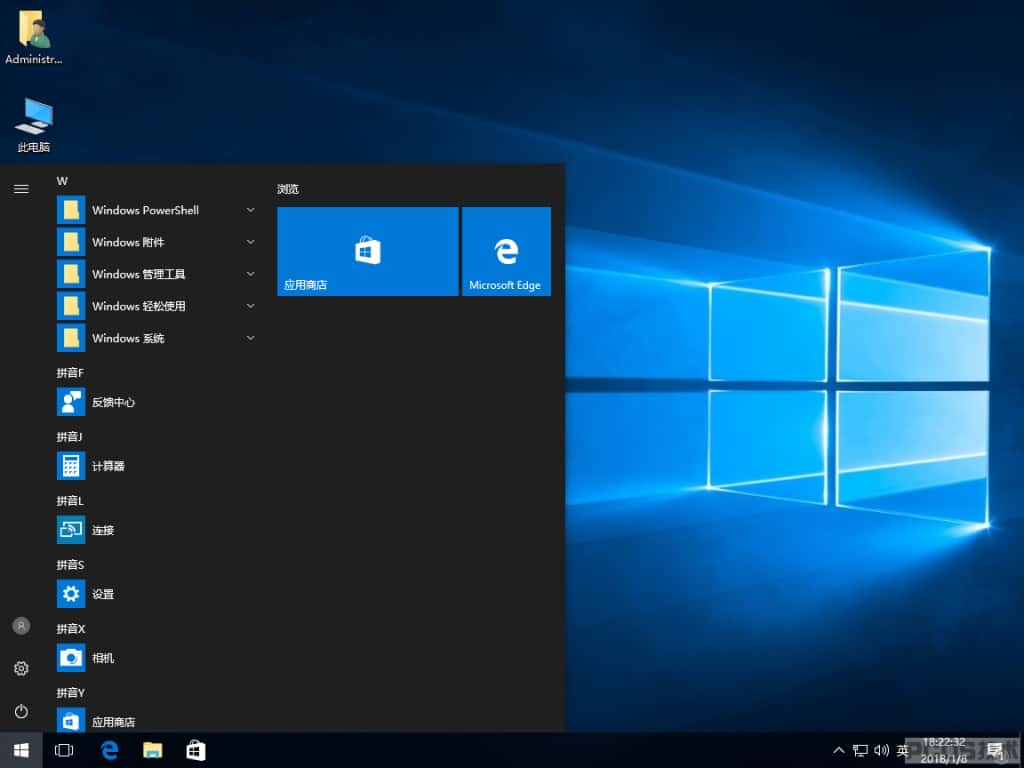
Task: Click the 拼音J group header
Action: coord(69,437)
